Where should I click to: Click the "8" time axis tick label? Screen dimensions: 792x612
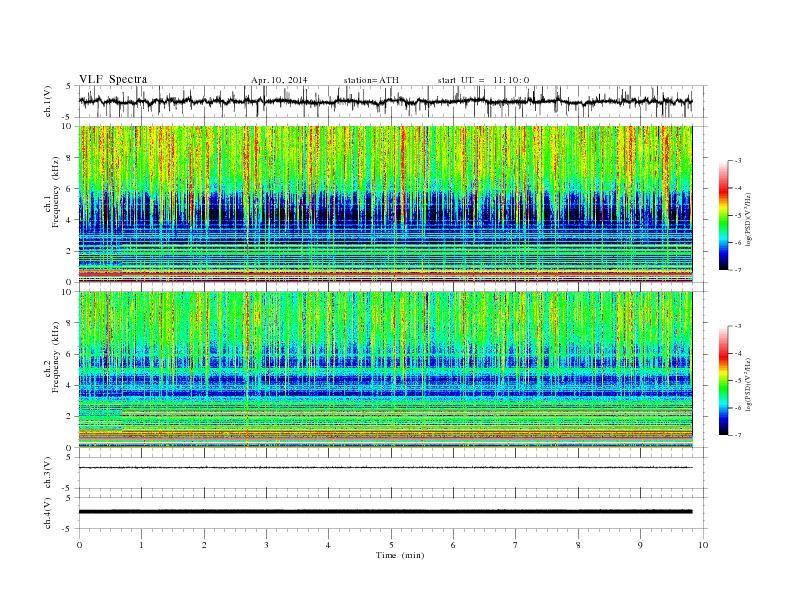click(578, 545)
